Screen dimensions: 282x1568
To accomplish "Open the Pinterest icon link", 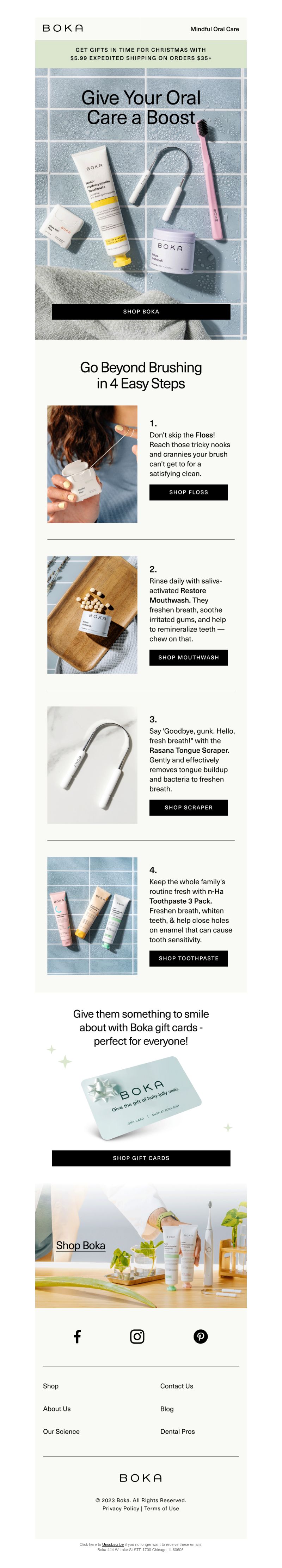I will pyautogui.click(x=201, y=1337).
